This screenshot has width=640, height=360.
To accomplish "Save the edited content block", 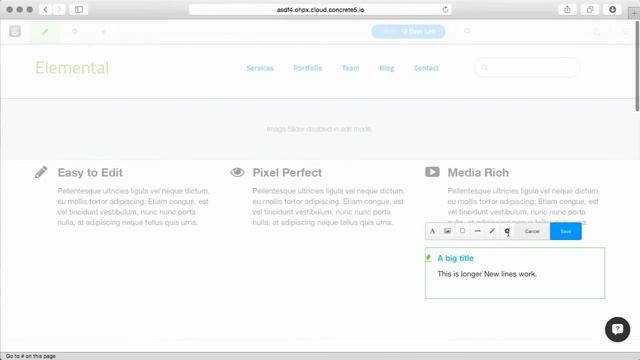I will tap(566, 231).
